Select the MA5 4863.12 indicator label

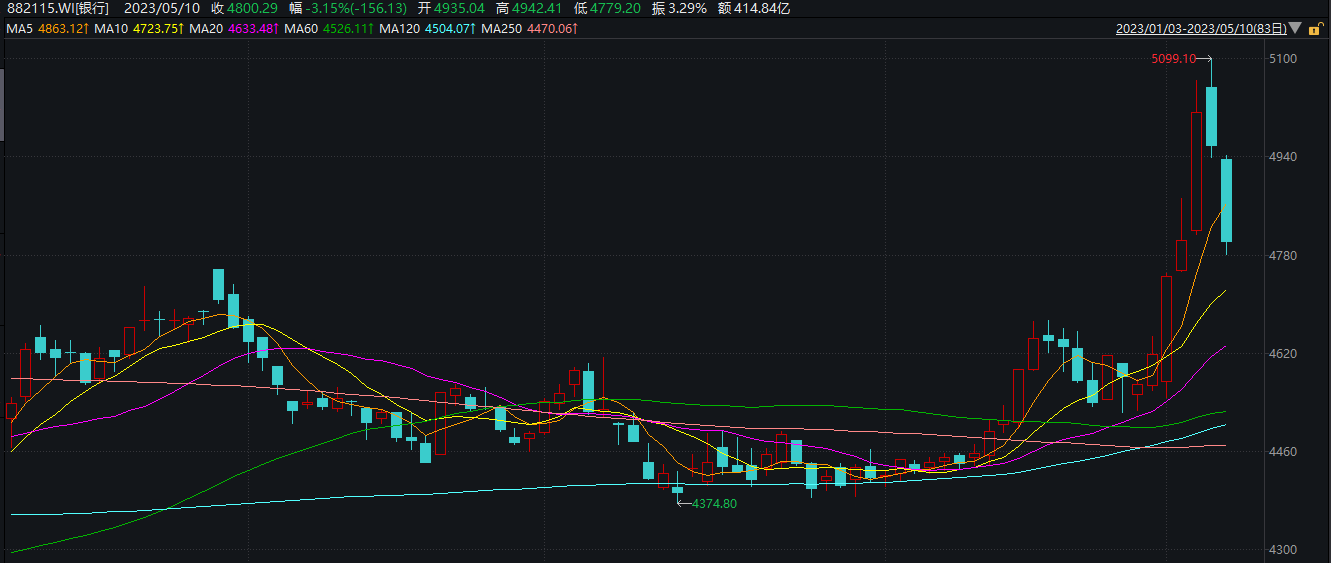point(48,29)
